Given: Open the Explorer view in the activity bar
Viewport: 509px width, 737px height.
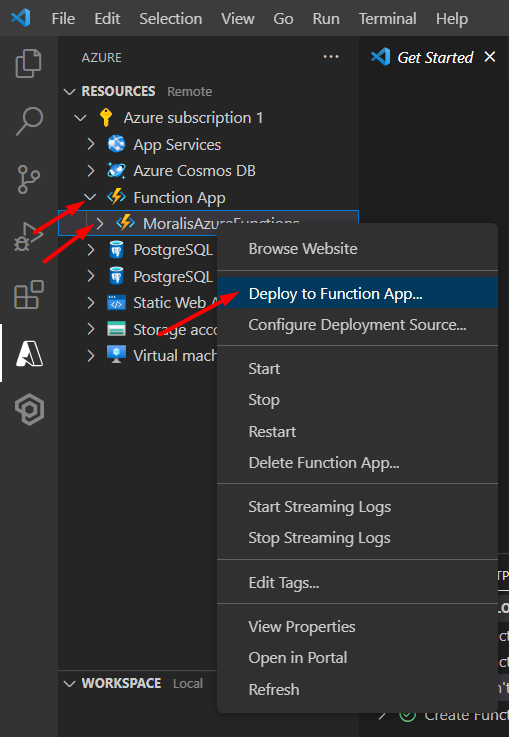Looking at the screenshot, I should [x=29, y=63].
